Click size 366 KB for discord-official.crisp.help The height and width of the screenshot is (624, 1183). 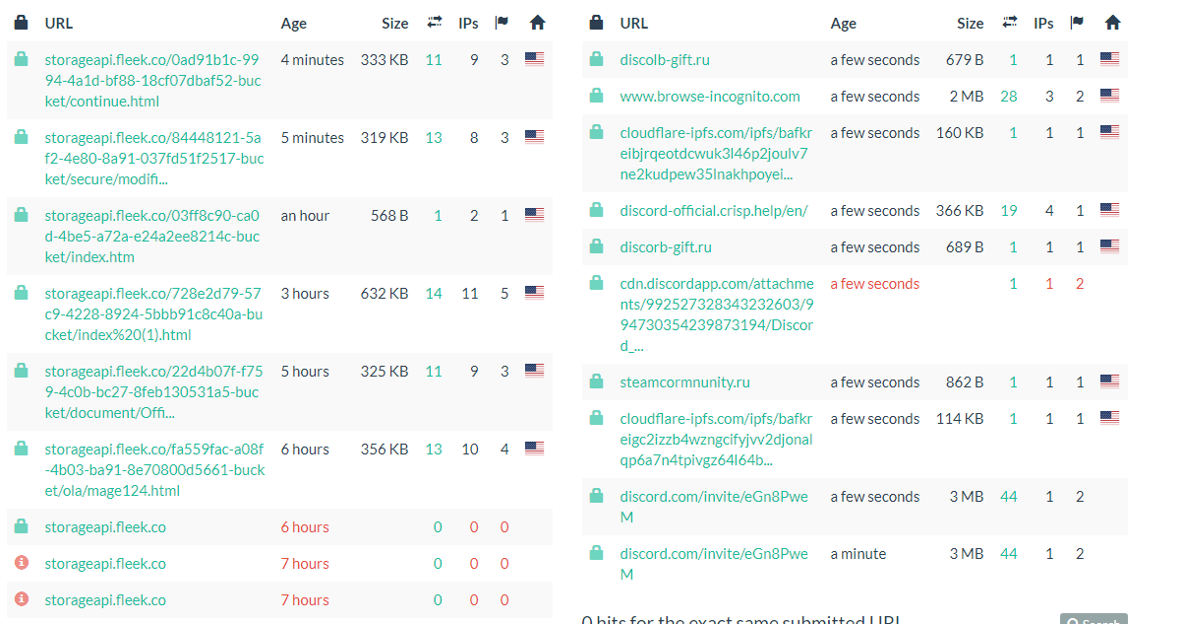click(x=960, y=211)
